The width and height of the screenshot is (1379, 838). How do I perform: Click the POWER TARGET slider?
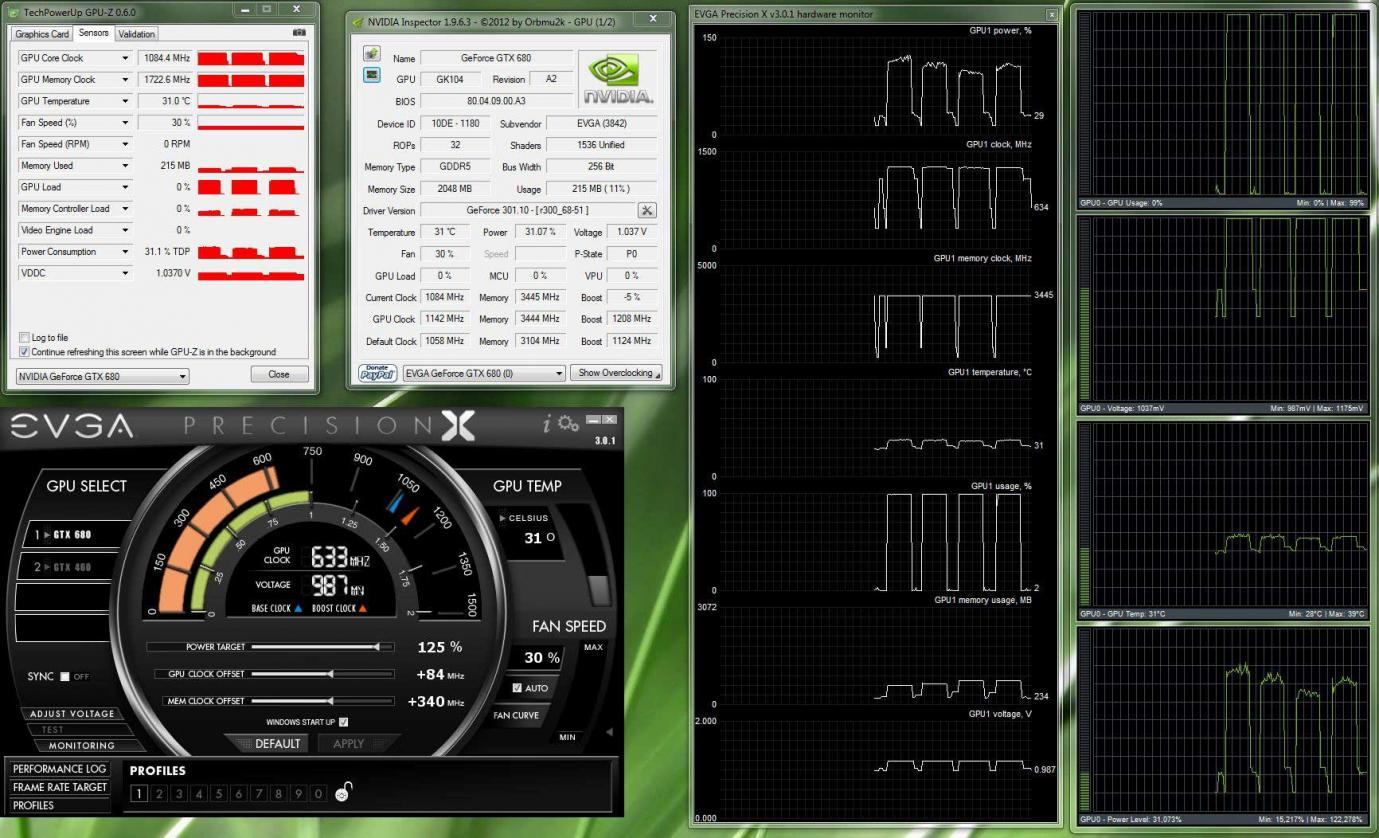tap(322, 647)
